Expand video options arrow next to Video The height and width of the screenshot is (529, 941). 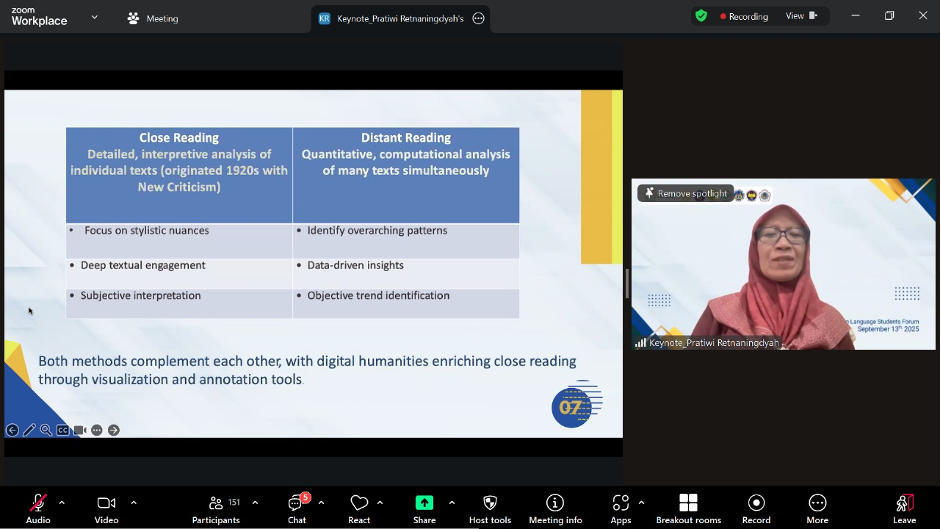point(134,502)
